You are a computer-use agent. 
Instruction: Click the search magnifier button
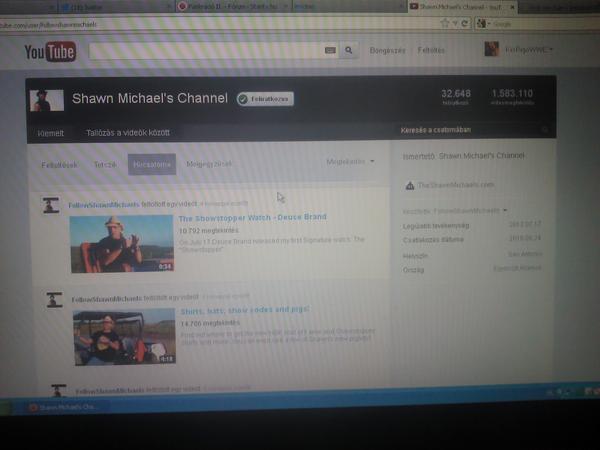349,50
